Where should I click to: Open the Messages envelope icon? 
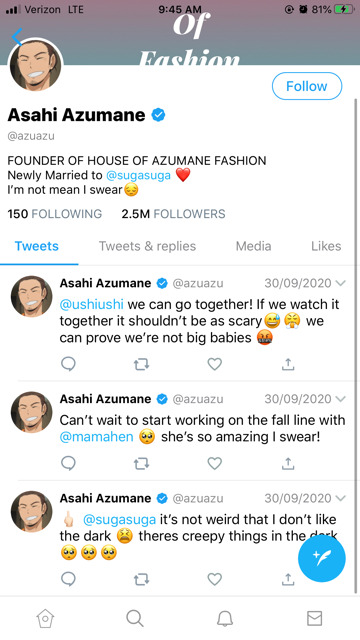coord(314,618)
